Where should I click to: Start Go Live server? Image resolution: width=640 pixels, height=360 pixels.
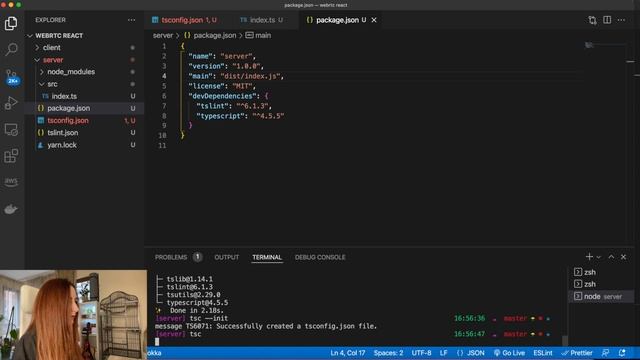tap(509, 353)
